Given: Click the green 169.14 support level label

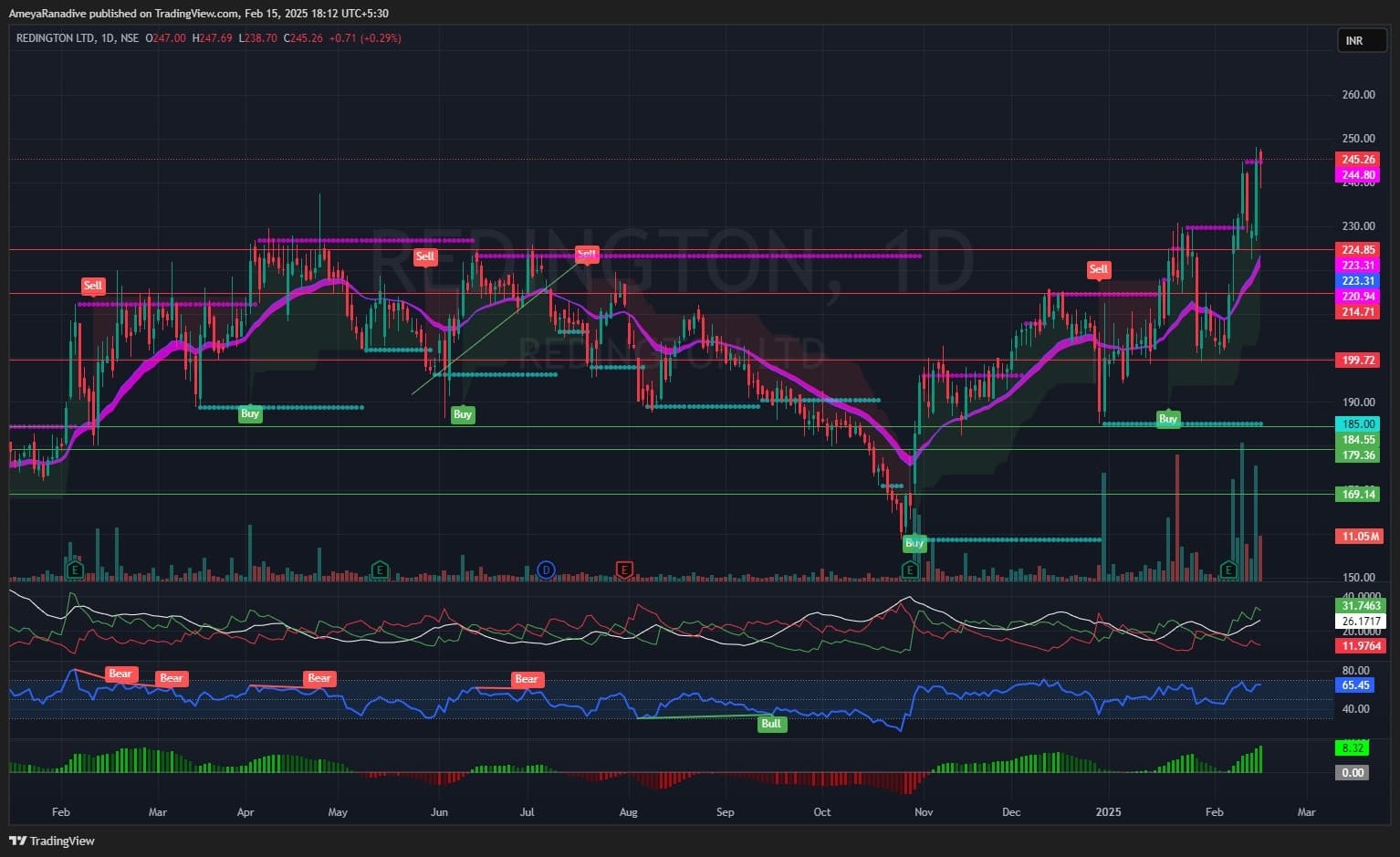Looking at the screenshot, I should coord(1358,495).
